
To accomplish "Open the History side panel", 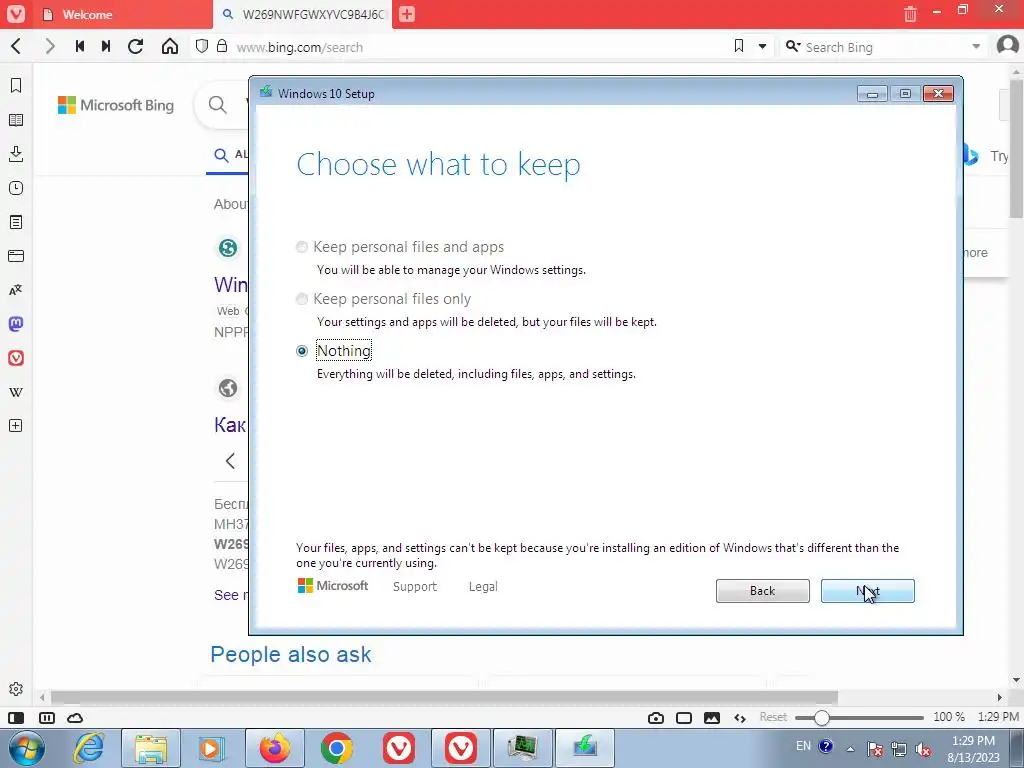I will [x=16, y=188].
